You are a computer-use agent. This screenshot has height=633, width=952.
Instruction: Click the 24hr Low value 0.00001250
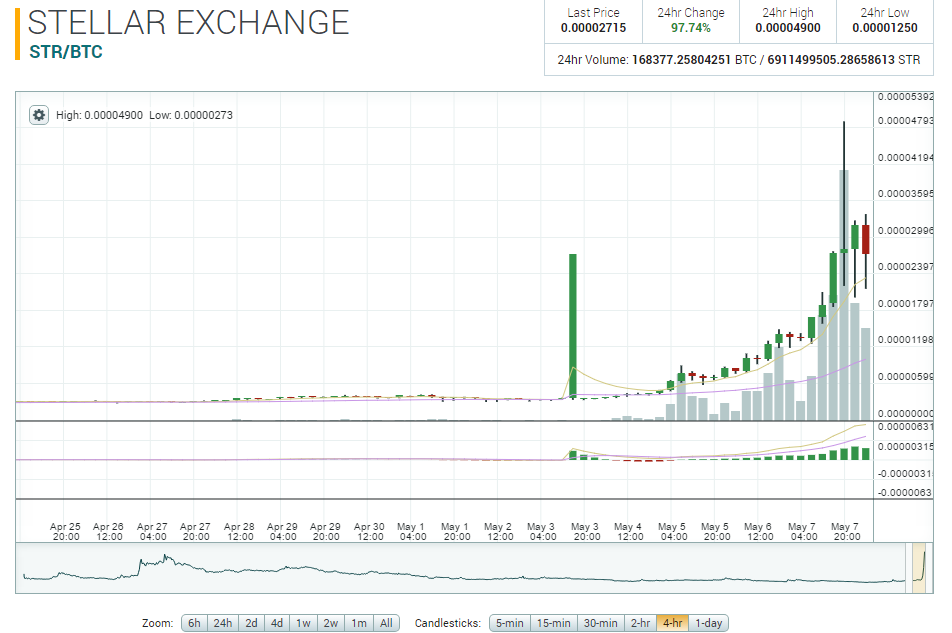885,28
